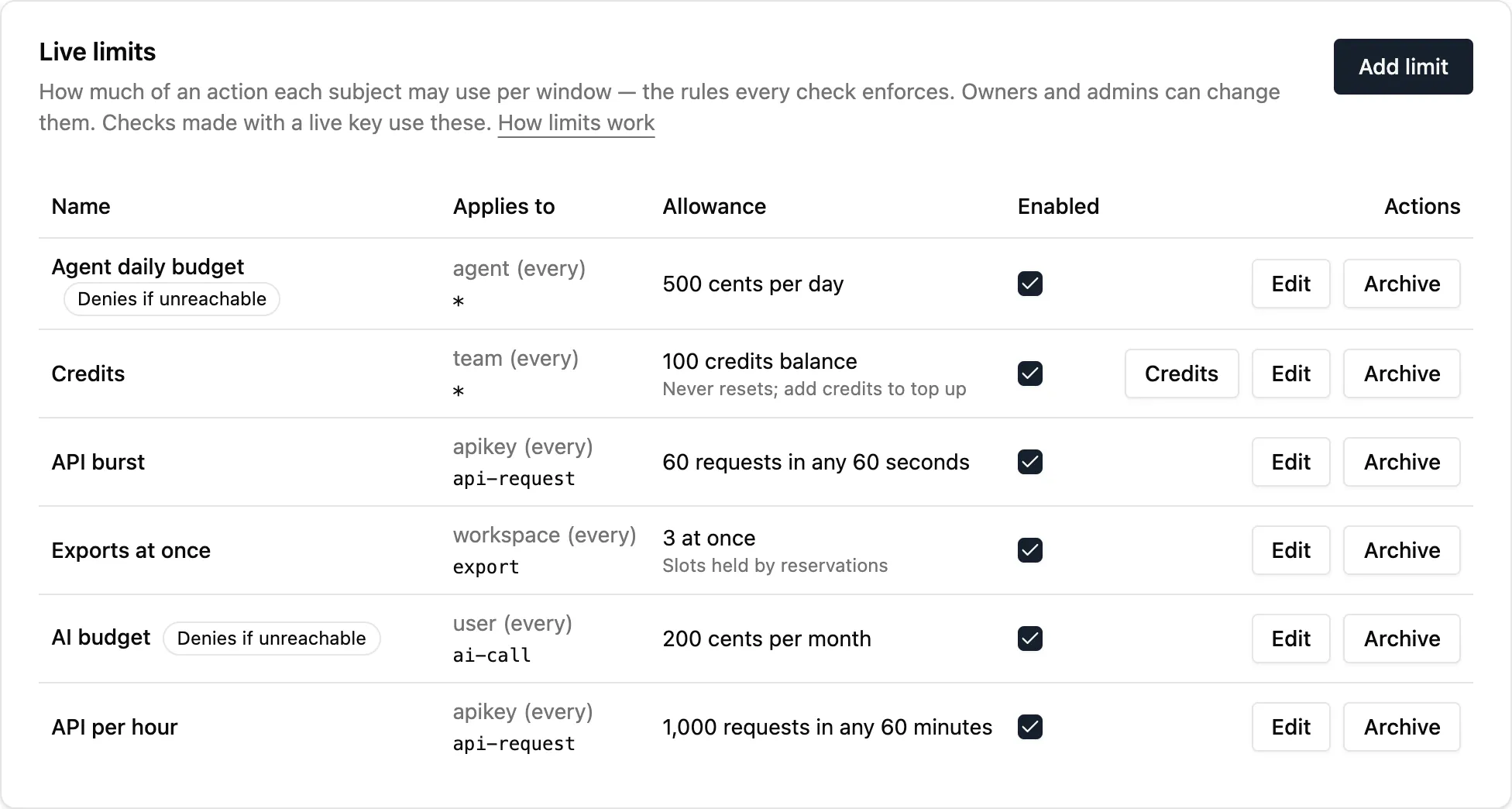Click the 60 requests in any 60 seconds text
Image resolution: width=1512 pixels, height=809 pixels.
816,462
